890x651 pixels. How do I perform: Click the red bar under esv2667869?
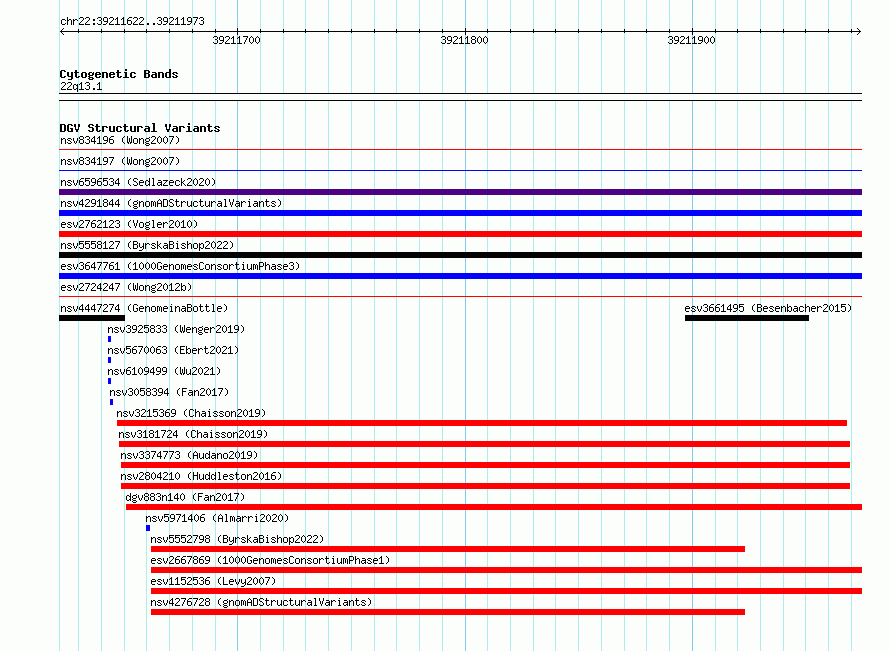(506, 570)
